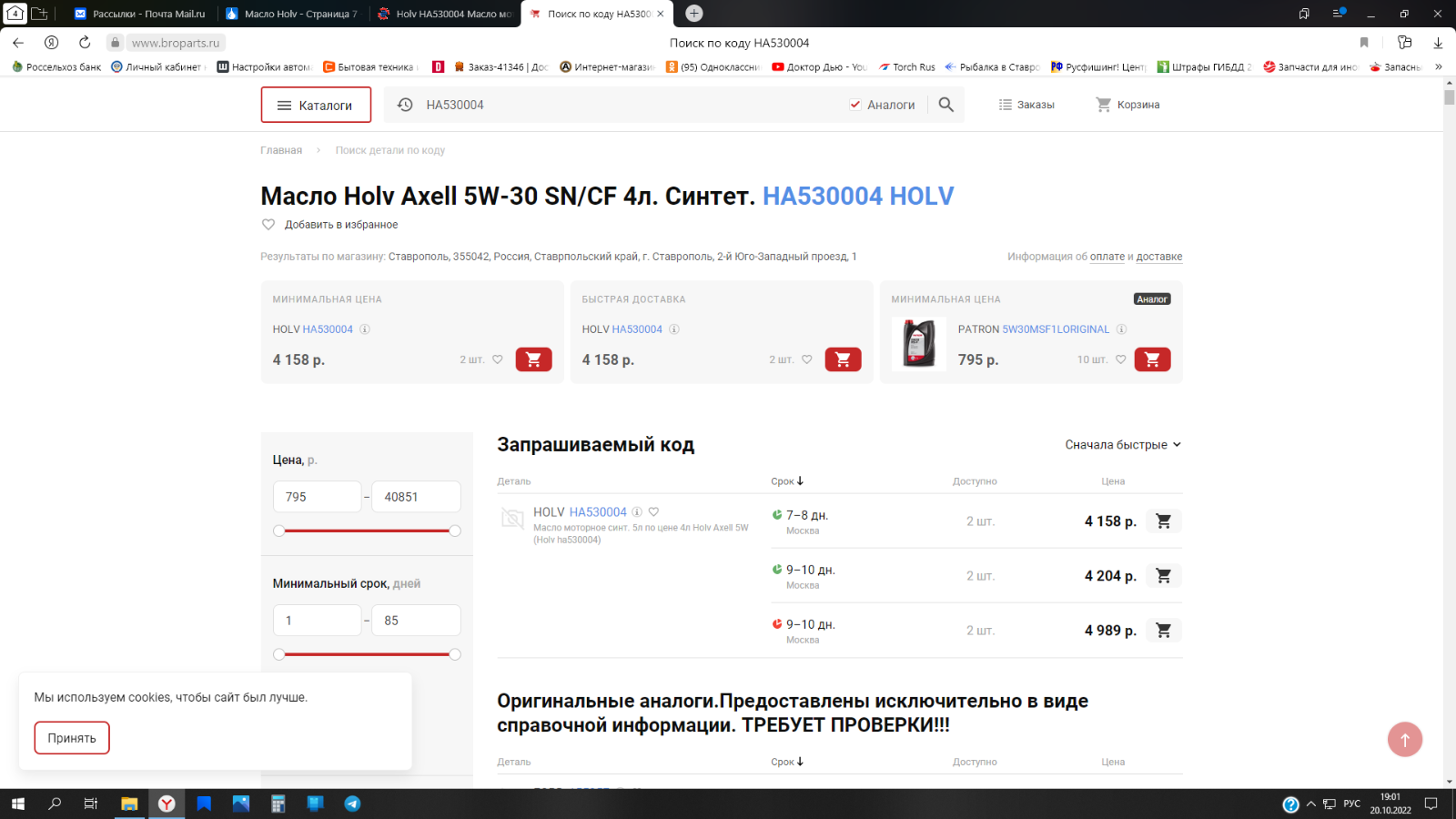1456x819 pixels.
Task: Add 4 158 р. offer to cart
Action: click(1163, 521)
